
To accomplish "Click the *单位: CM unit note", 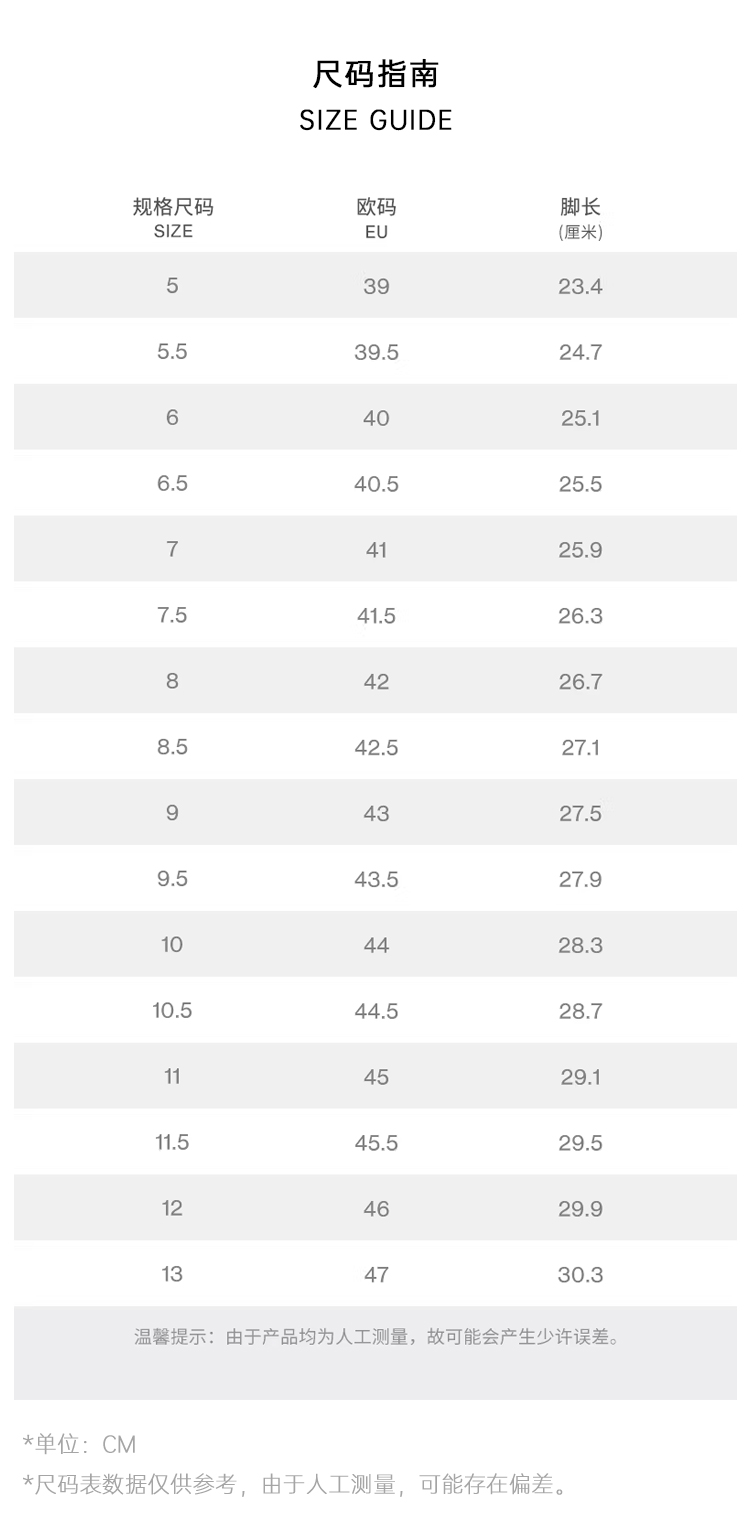I will [79, 1444].
